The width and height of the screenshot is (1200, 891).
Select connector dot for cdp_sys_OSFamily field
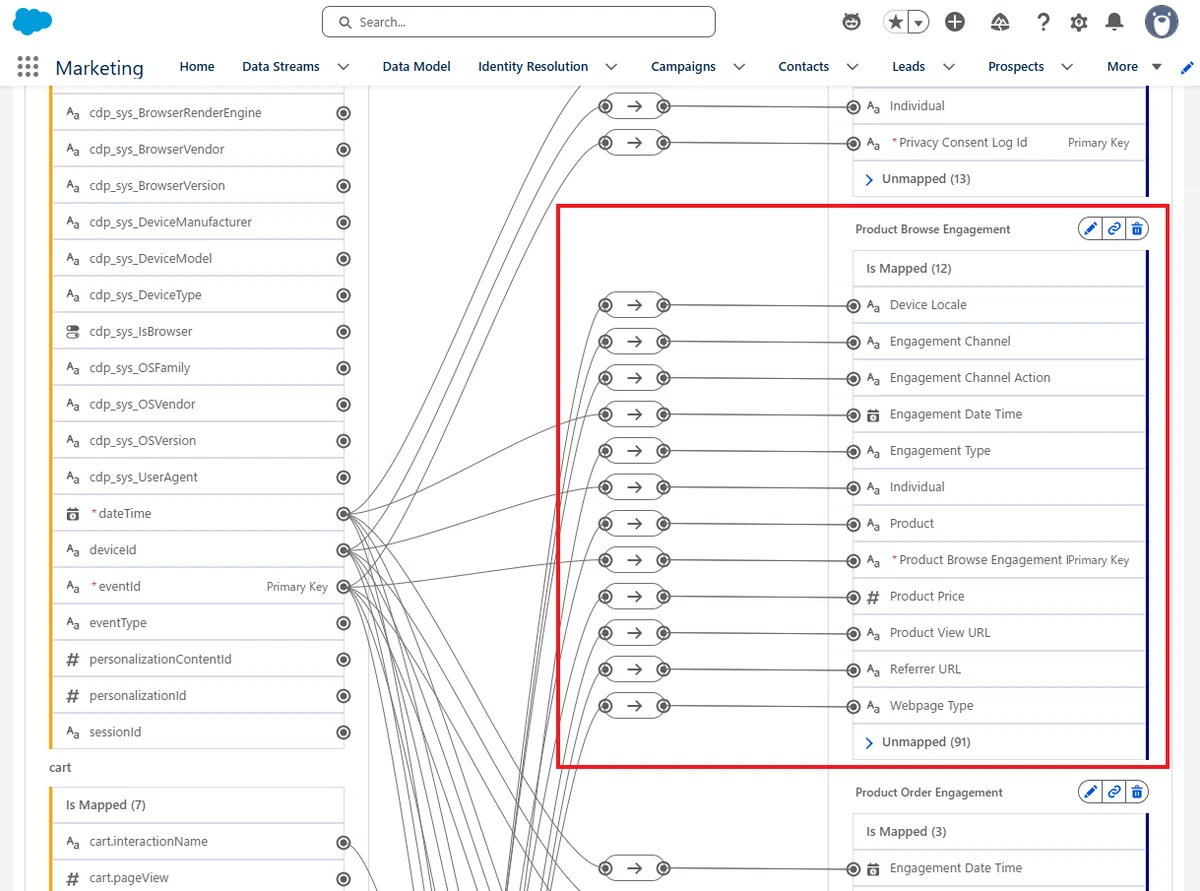[343, 368]
